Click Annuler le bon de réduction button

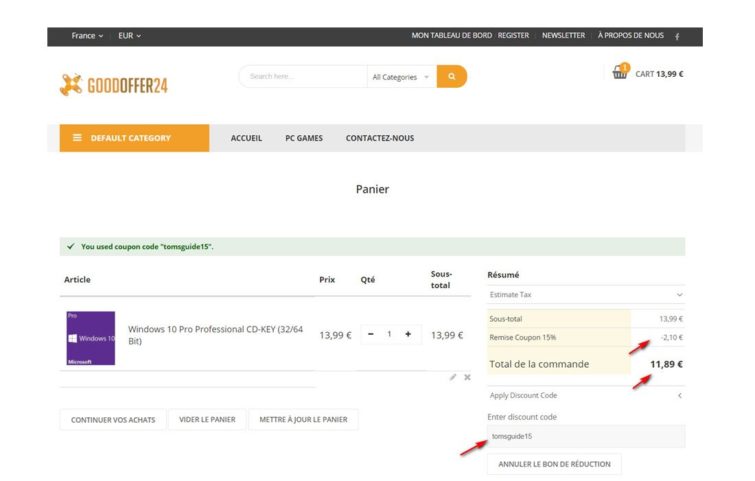coord(554,464)
